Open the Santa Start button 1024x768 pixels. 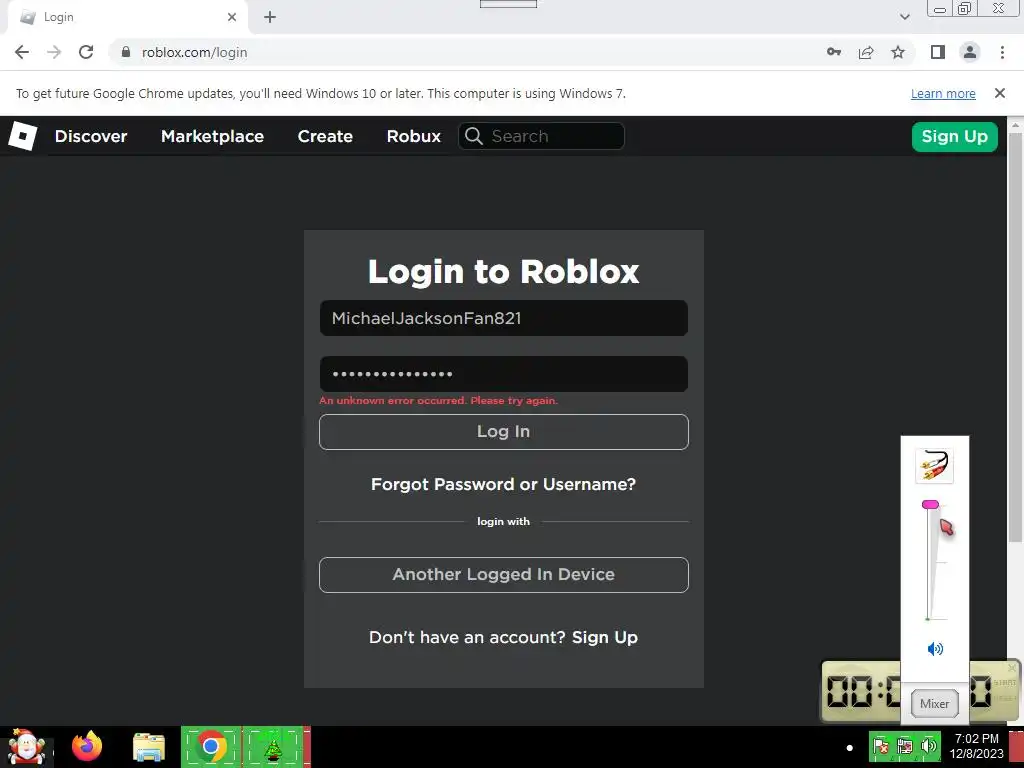[x=25, y=747]
